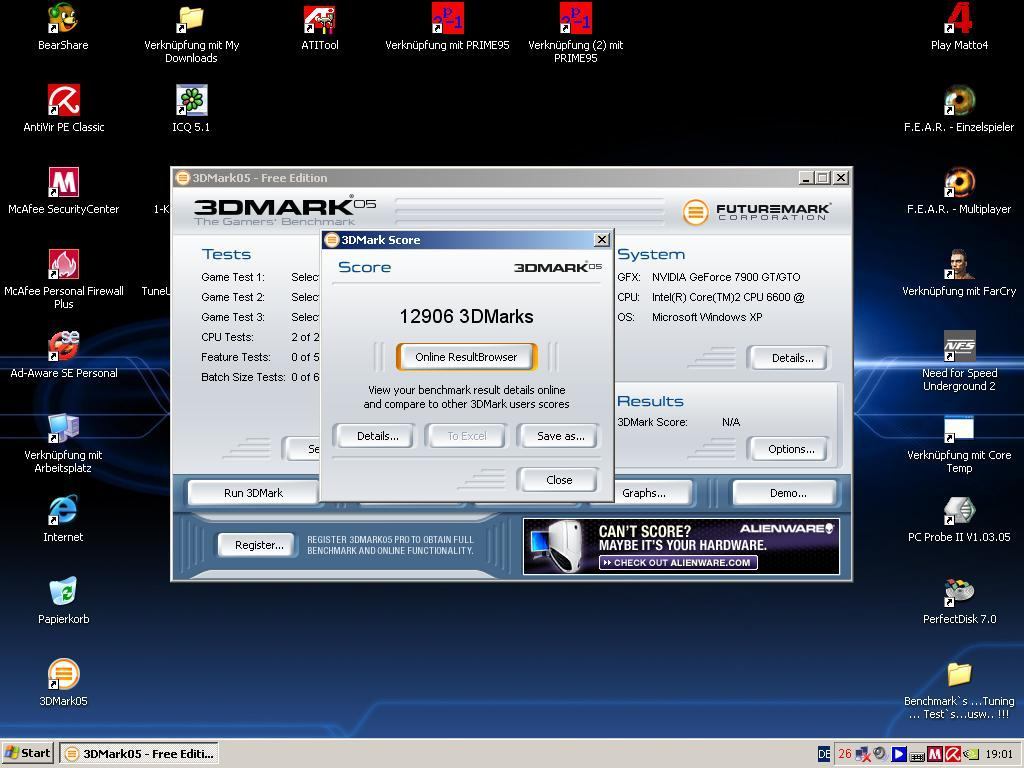The image size is (1024, 768).
Task: Click the taskbar clock showing 19:01
Action: coord(999,754)
